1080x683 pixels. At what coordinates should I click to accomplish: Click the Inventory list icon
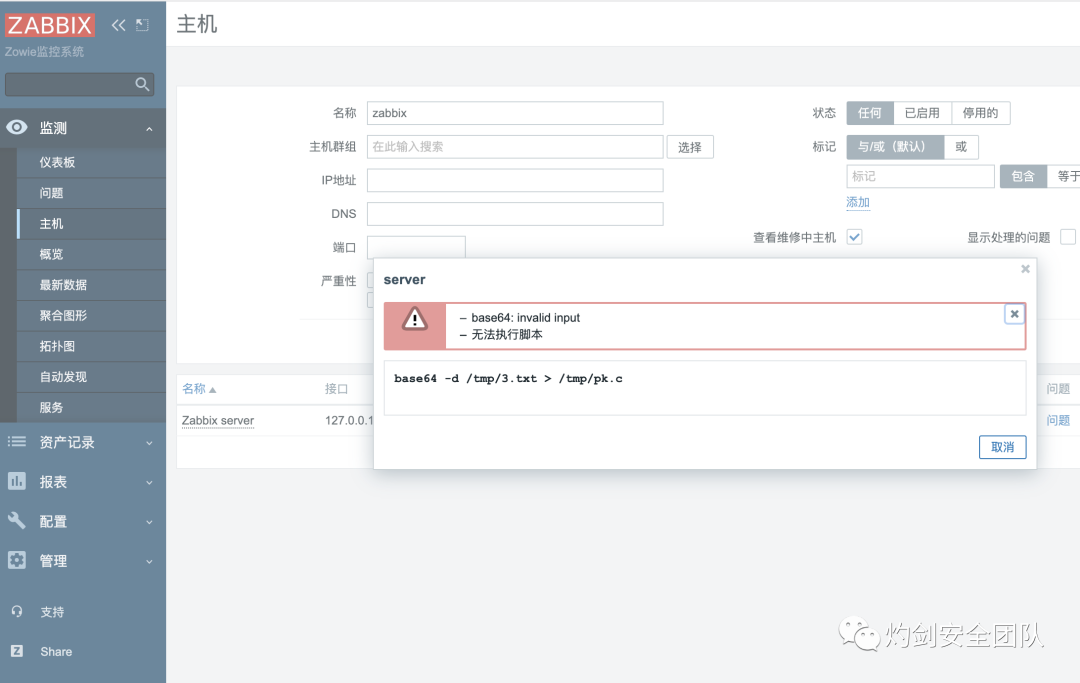[x=17, y=442]
